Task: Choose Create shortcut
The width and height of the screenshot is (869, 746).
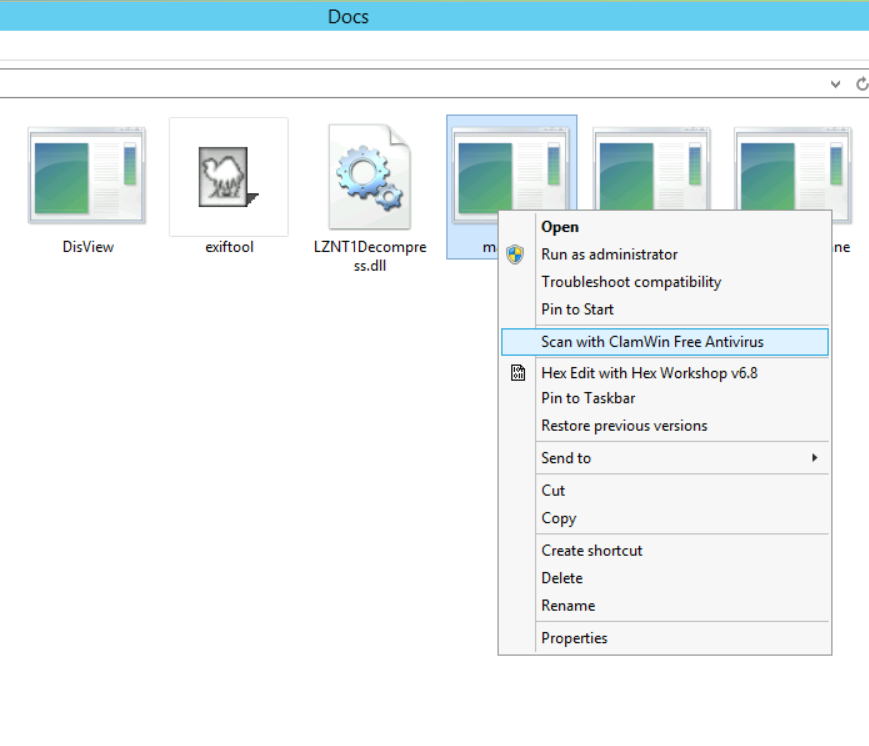Action: click(x=591, y=550)
